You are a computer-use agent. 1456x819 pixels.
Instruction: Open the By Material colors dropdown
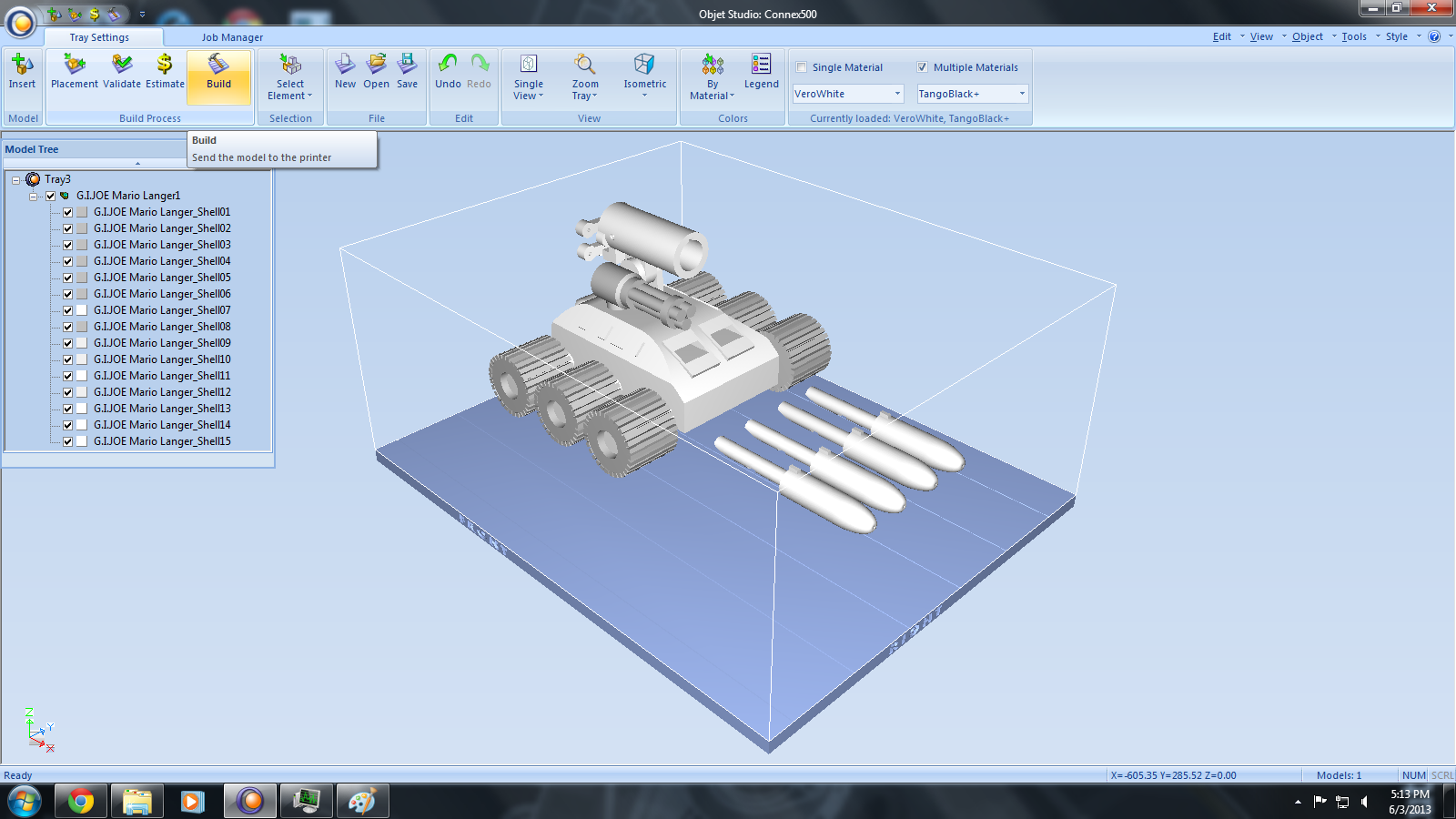713,76
